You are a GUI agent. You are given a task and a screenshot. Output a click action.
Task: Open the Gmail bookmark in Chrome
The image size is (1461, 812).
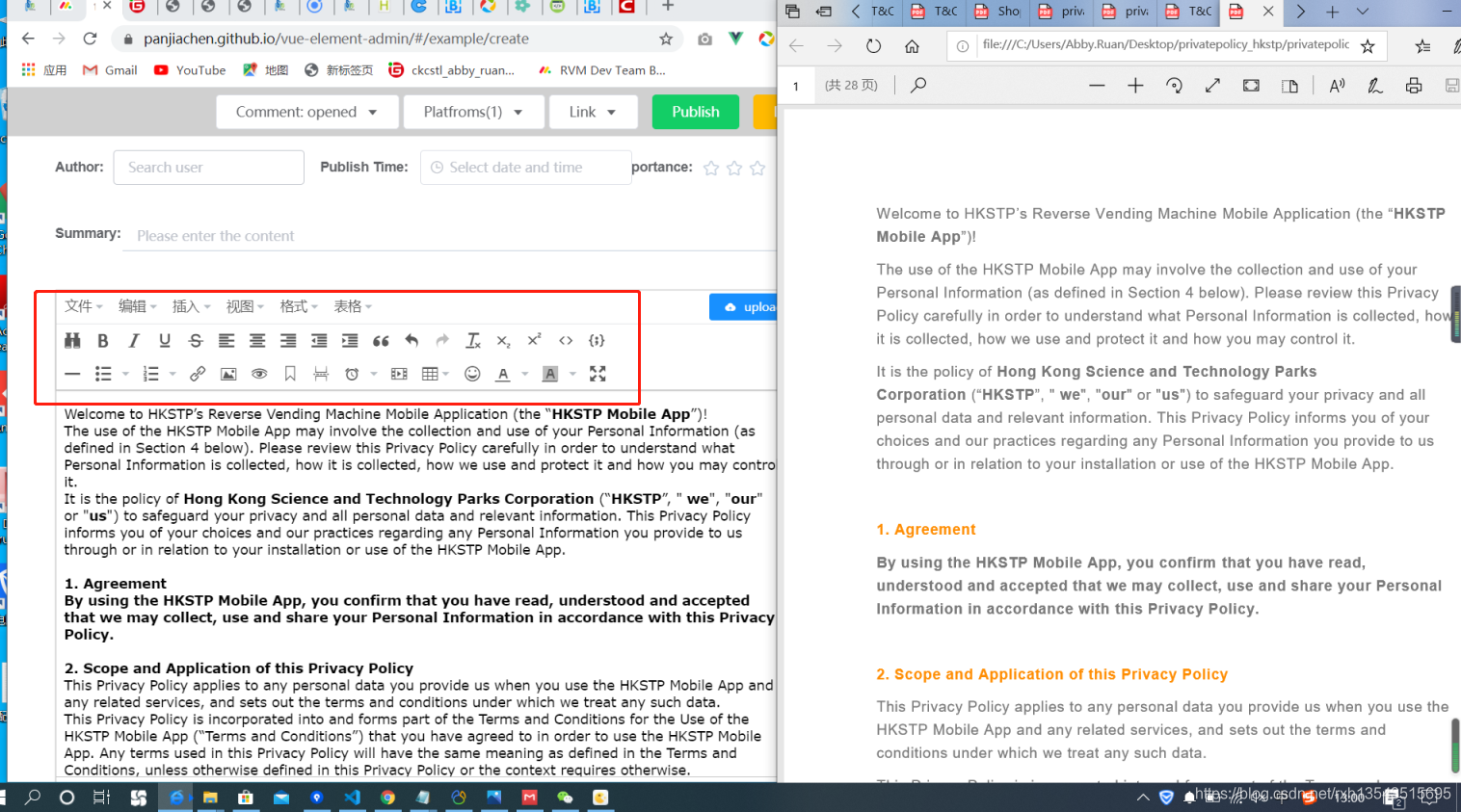110,70
